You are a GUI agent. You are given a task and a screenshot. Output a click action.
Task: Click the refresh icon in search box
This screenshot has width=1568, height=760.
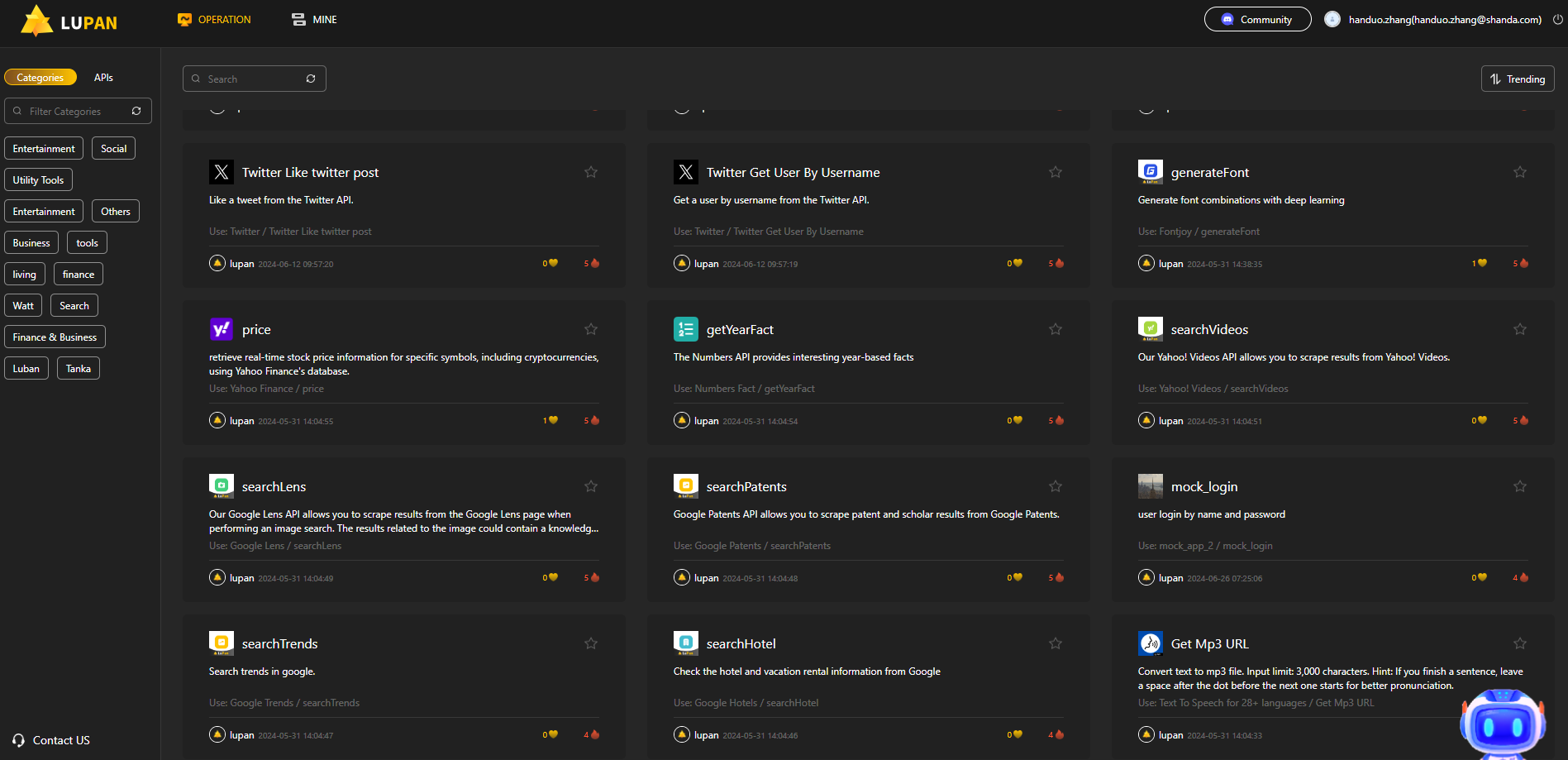311,79
